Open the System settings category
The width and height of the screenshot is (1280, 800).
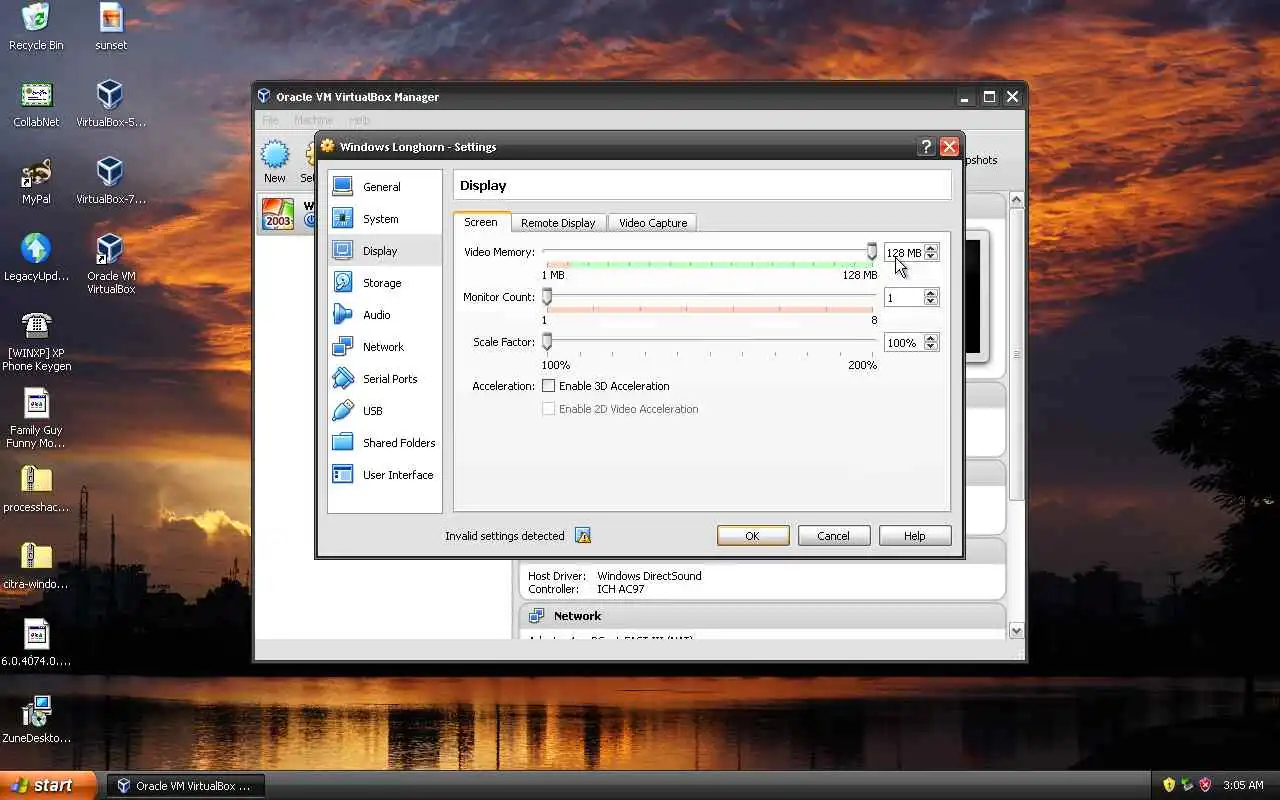(385, 219)
